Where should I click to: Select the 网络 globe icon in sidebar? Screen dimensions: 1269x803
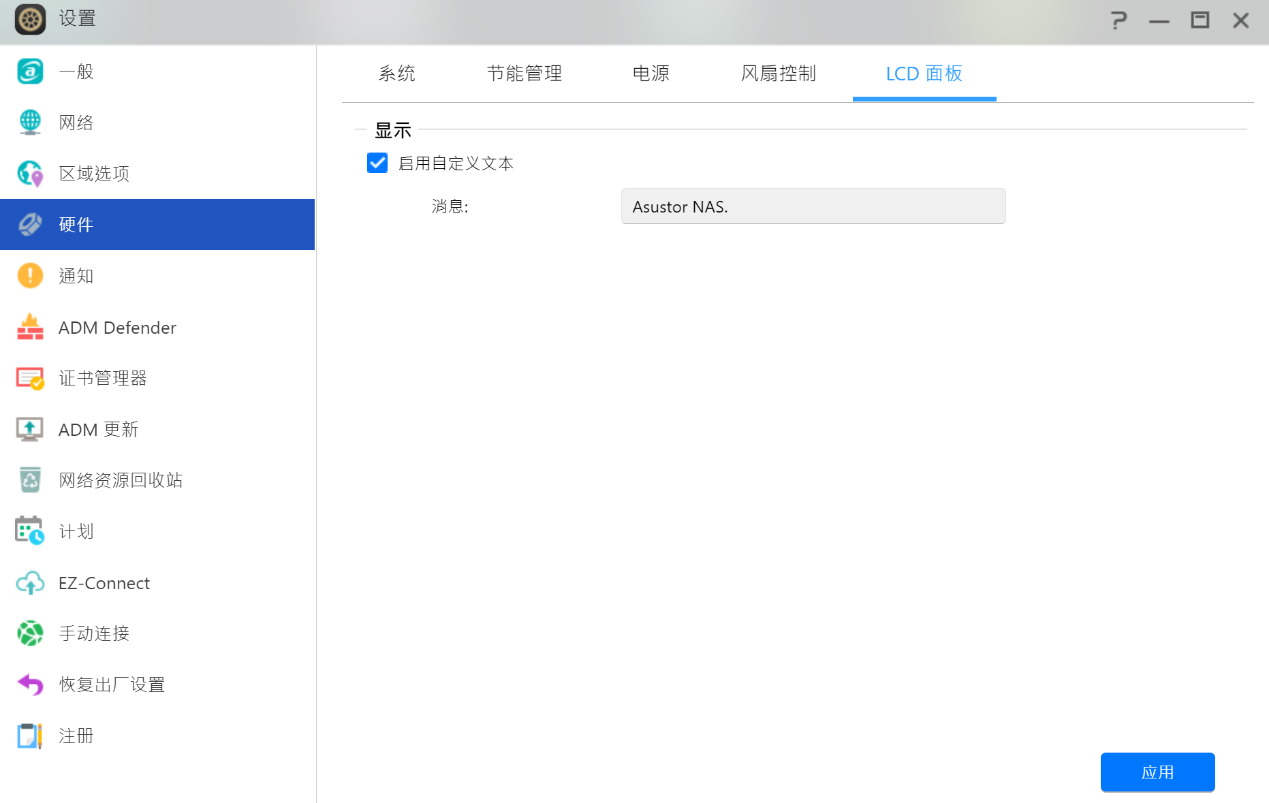pos(30,123)
